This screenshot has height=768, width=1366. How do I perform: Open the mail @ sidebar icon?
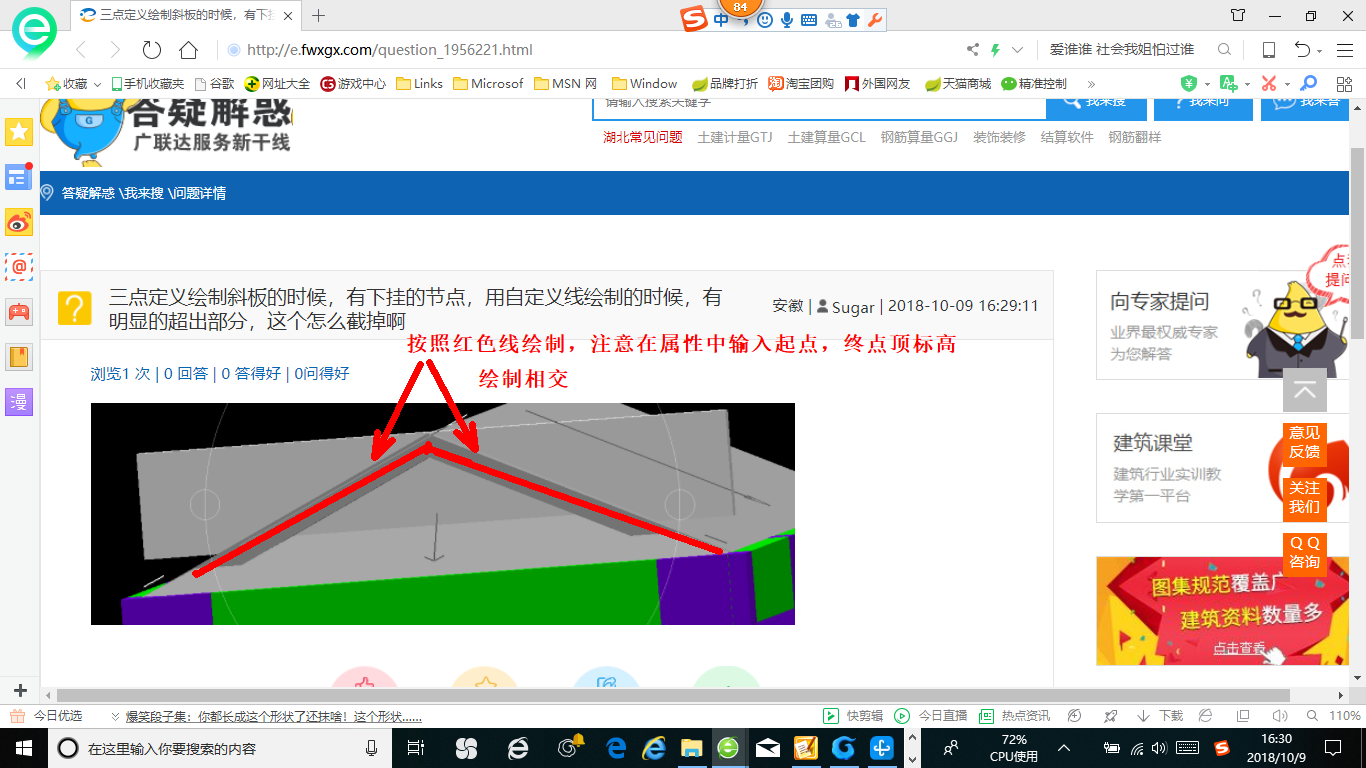click(x=19, y=267)
